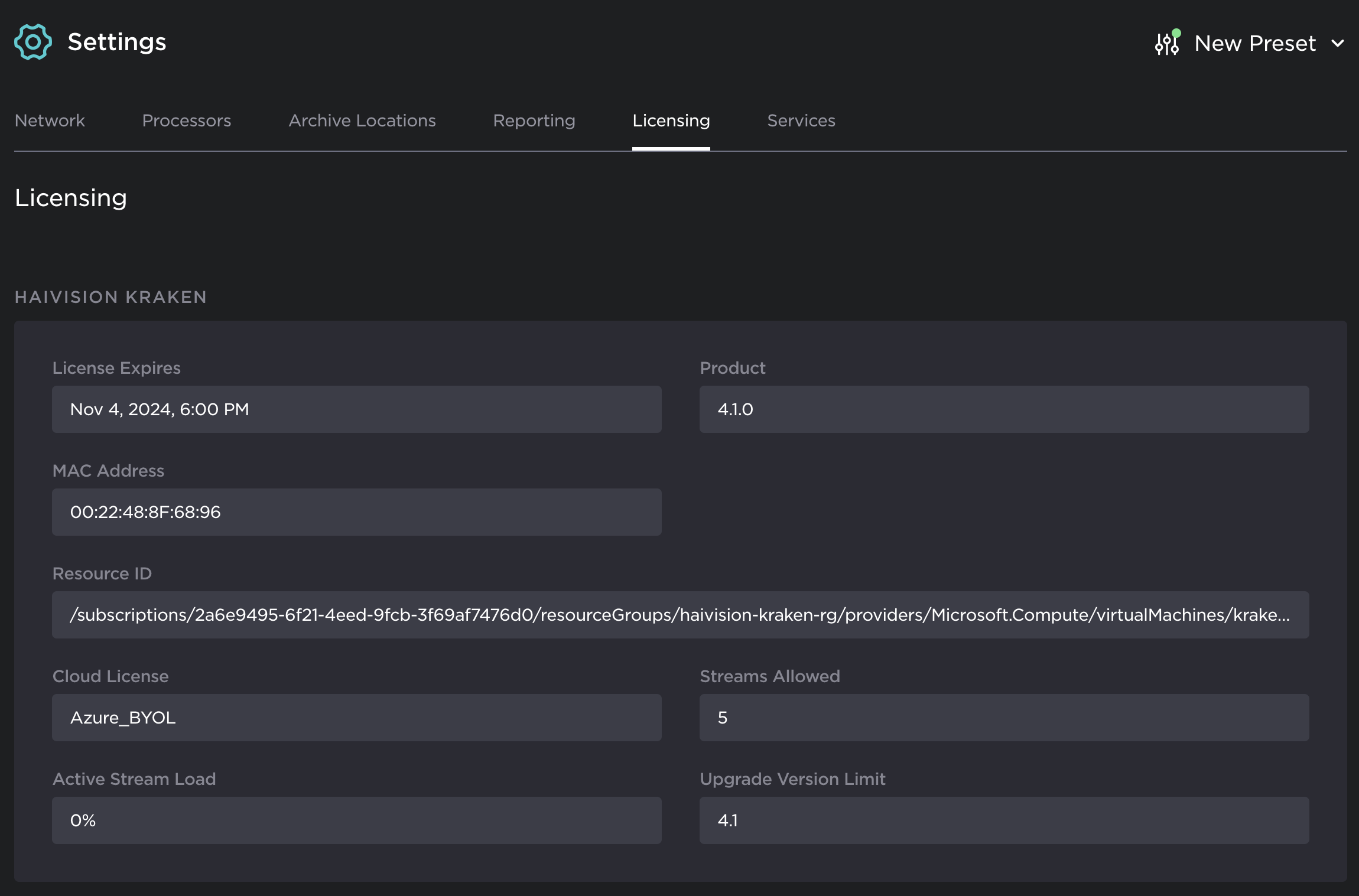Click the Active Stream Load field
The height and width of the screenshot is (896, 1359).
coord(356,820)
